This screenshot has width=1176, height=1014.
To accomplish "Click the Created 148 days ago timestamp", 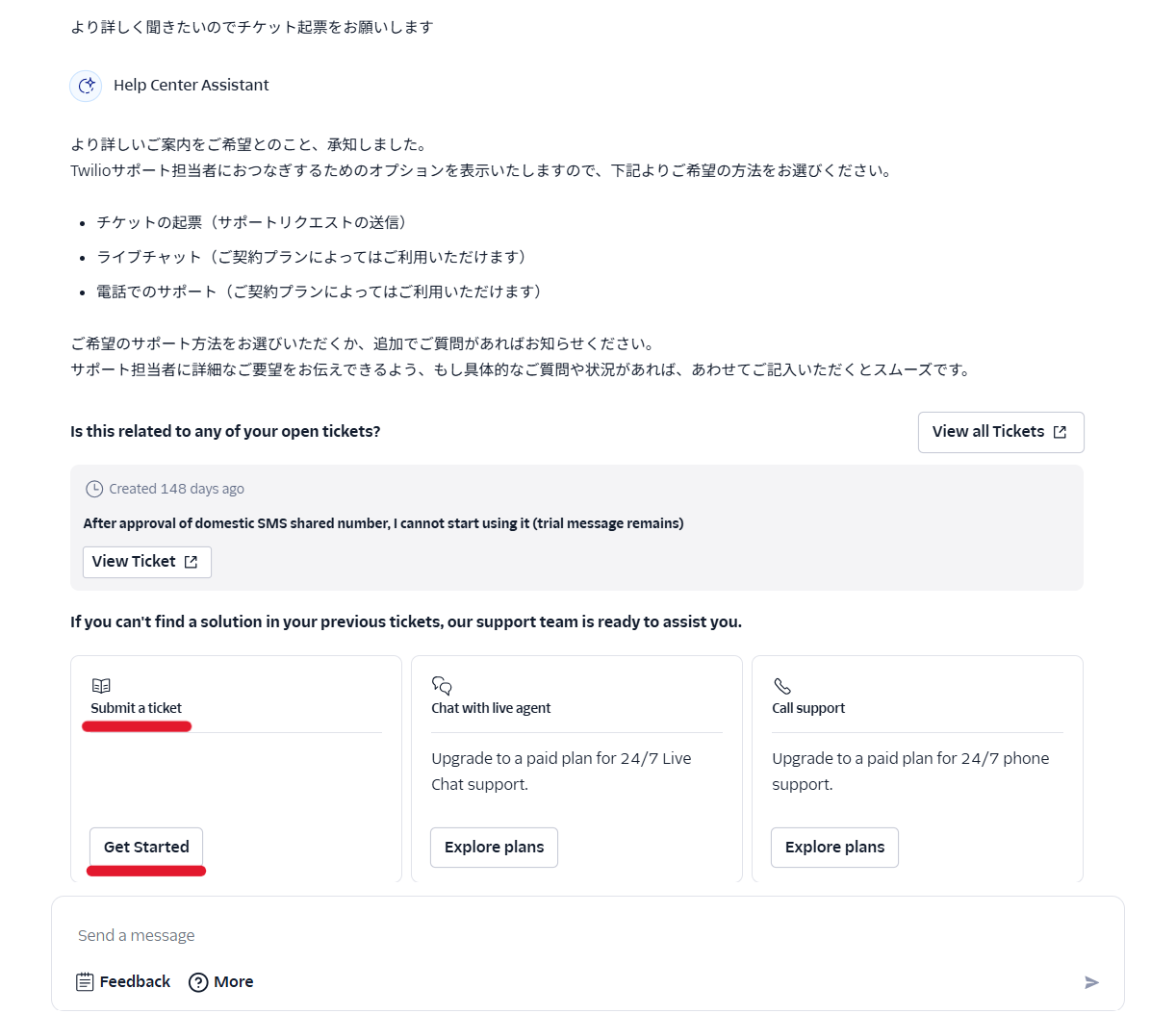I will click(x=176, y=489).
